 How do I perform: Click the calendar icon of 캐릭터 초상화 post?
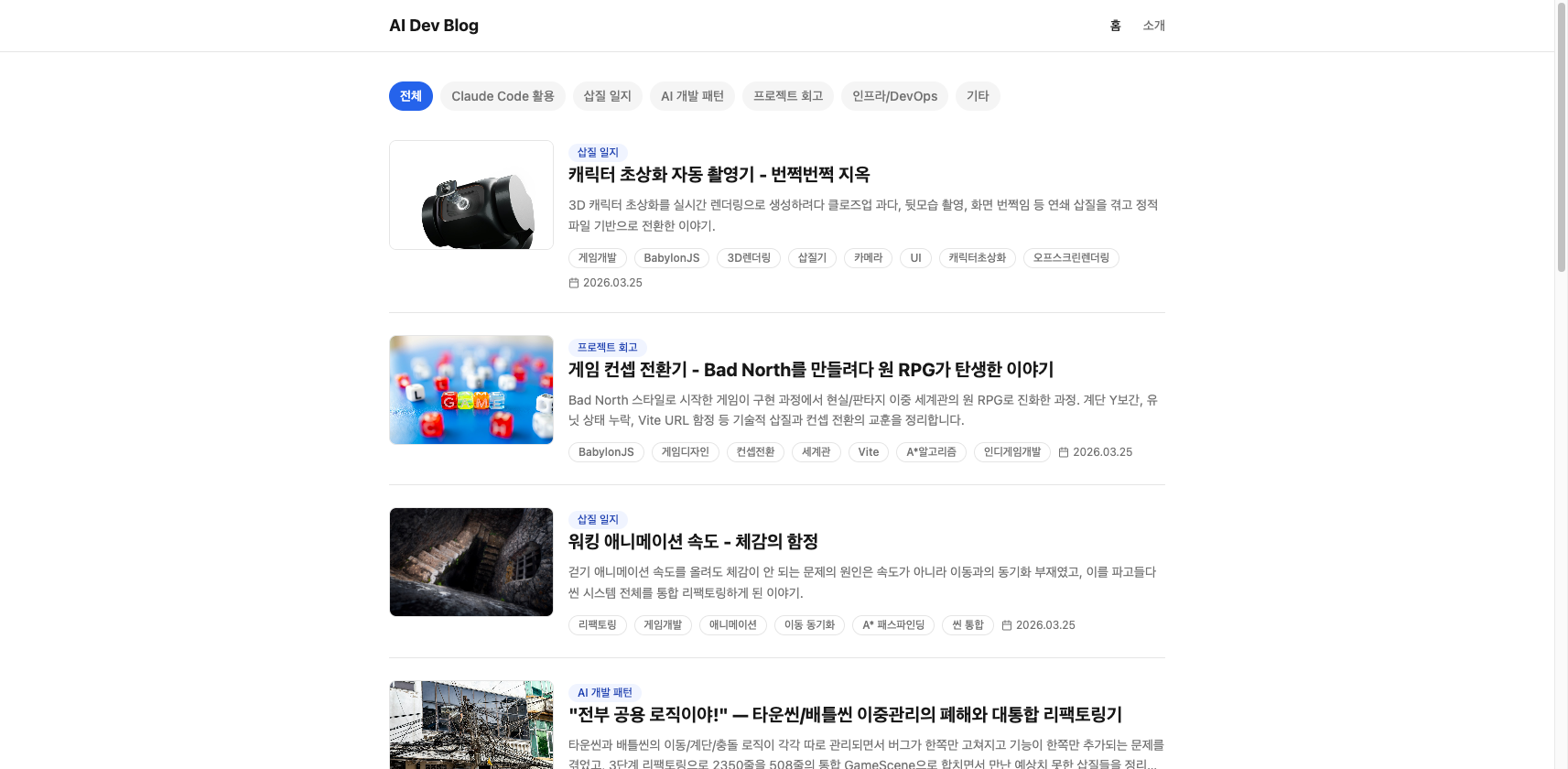click(574, 283)
